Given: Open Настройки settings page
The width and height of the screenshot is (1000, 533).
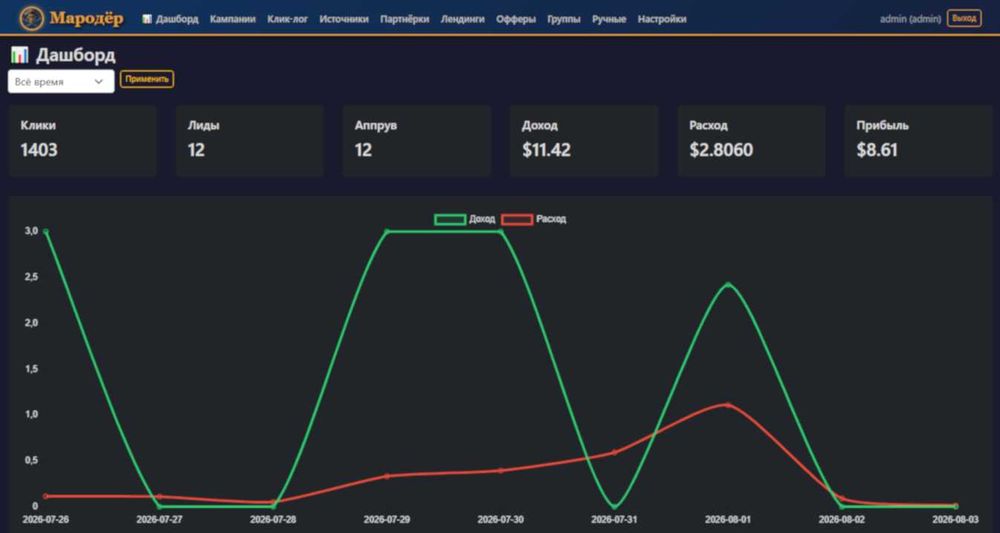Looking at the screenshot, I should click(662, 19).
